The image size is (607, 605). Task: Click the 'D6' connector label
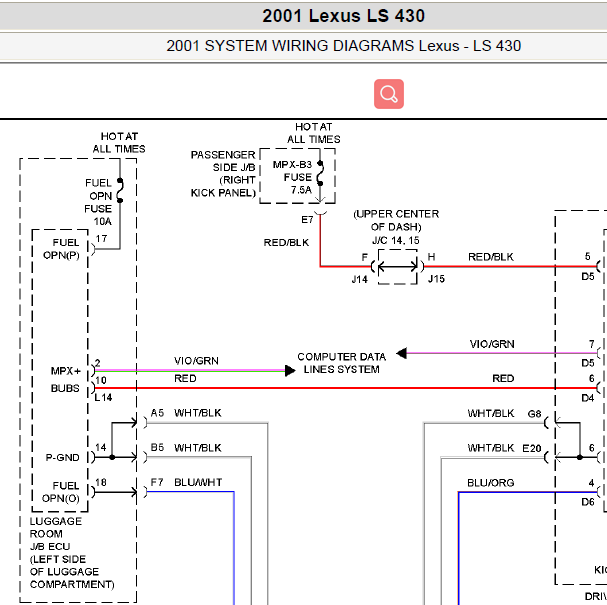click(x=588, y=502)
